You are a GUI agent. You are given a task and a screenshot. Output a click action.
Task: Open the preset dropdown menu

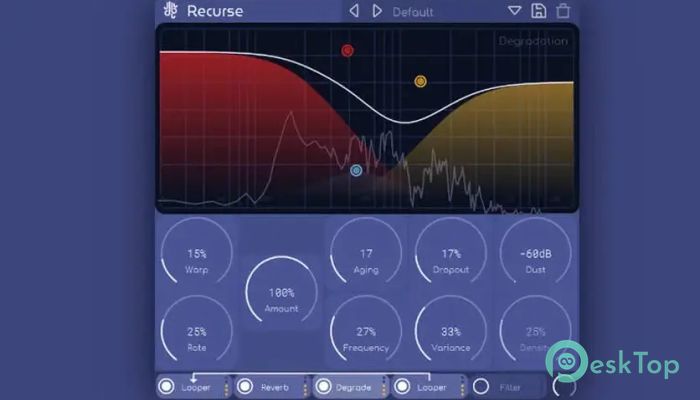[x=515, y=12]
